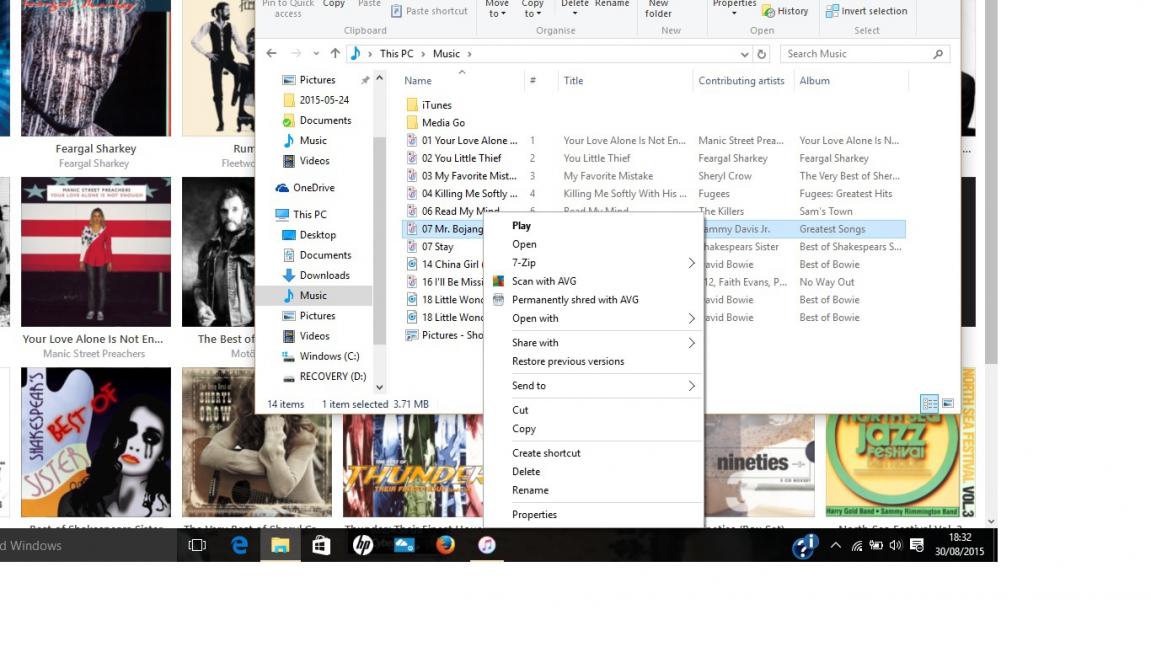Open the address bar history dropdown
Screen dimensions: 1151x647
(x=747, y=54)
